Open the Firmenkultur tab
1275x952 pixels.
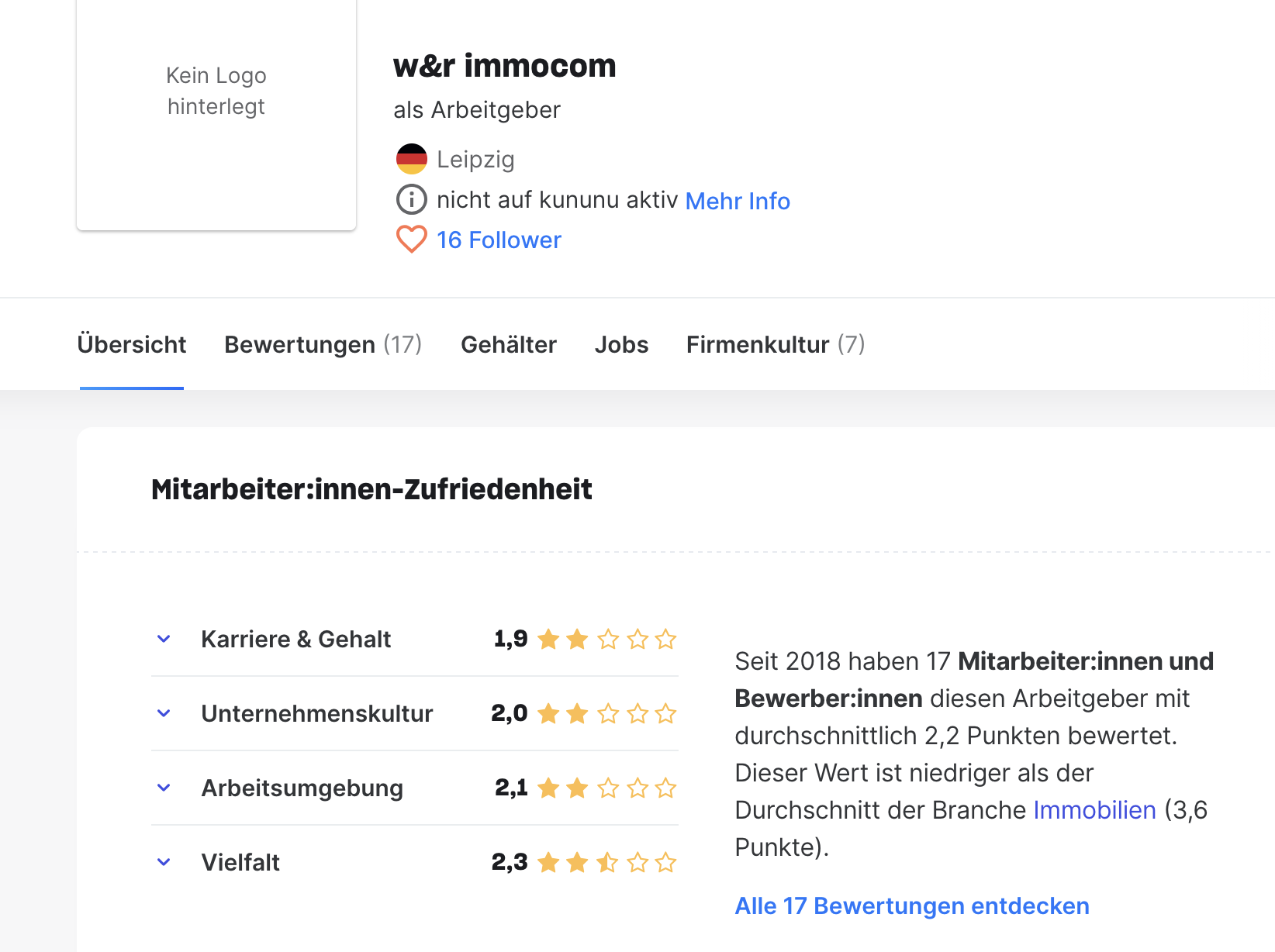[775, 344]
